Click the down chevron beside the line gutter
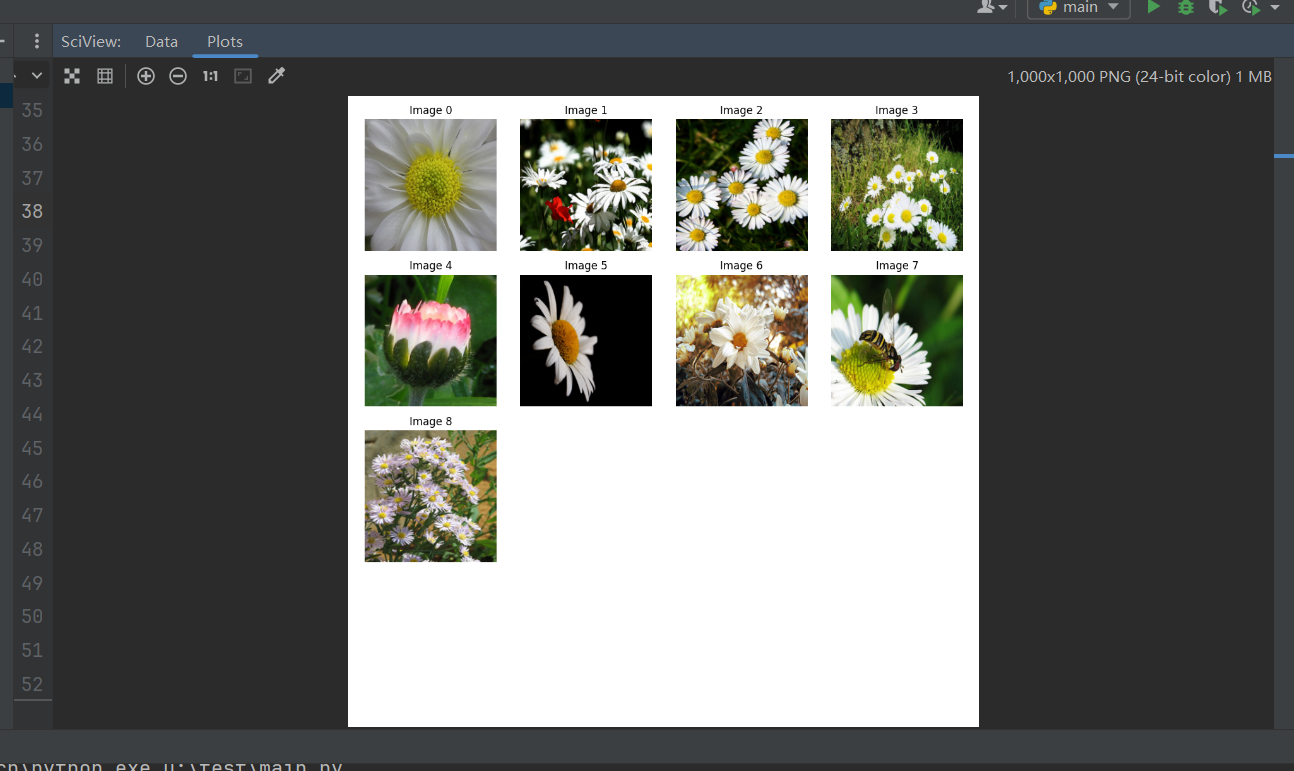This screenshot has height=771, width=1294. pos(37,75)
